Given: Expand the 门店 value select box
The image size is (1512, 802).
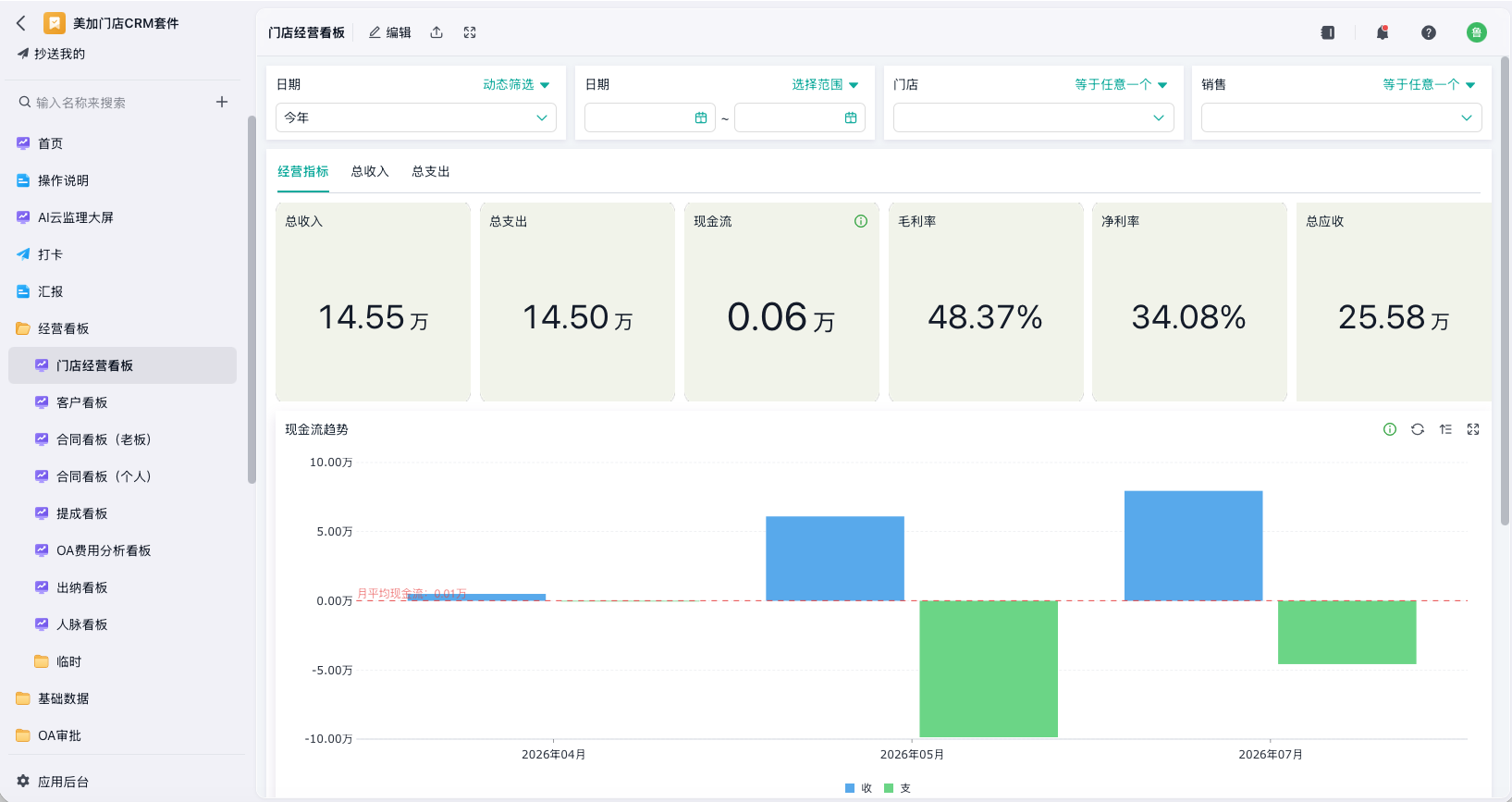Looking at the screenshot, I should 1033,117.
